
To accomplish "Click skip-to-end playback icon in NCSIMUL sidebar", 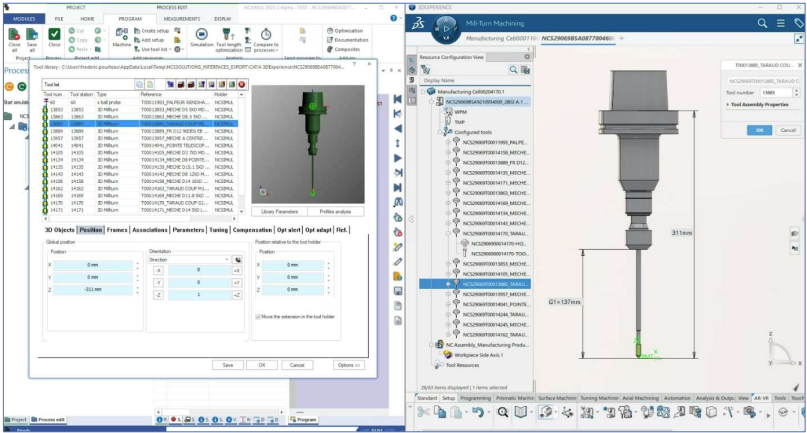I will tap(397, 187).
